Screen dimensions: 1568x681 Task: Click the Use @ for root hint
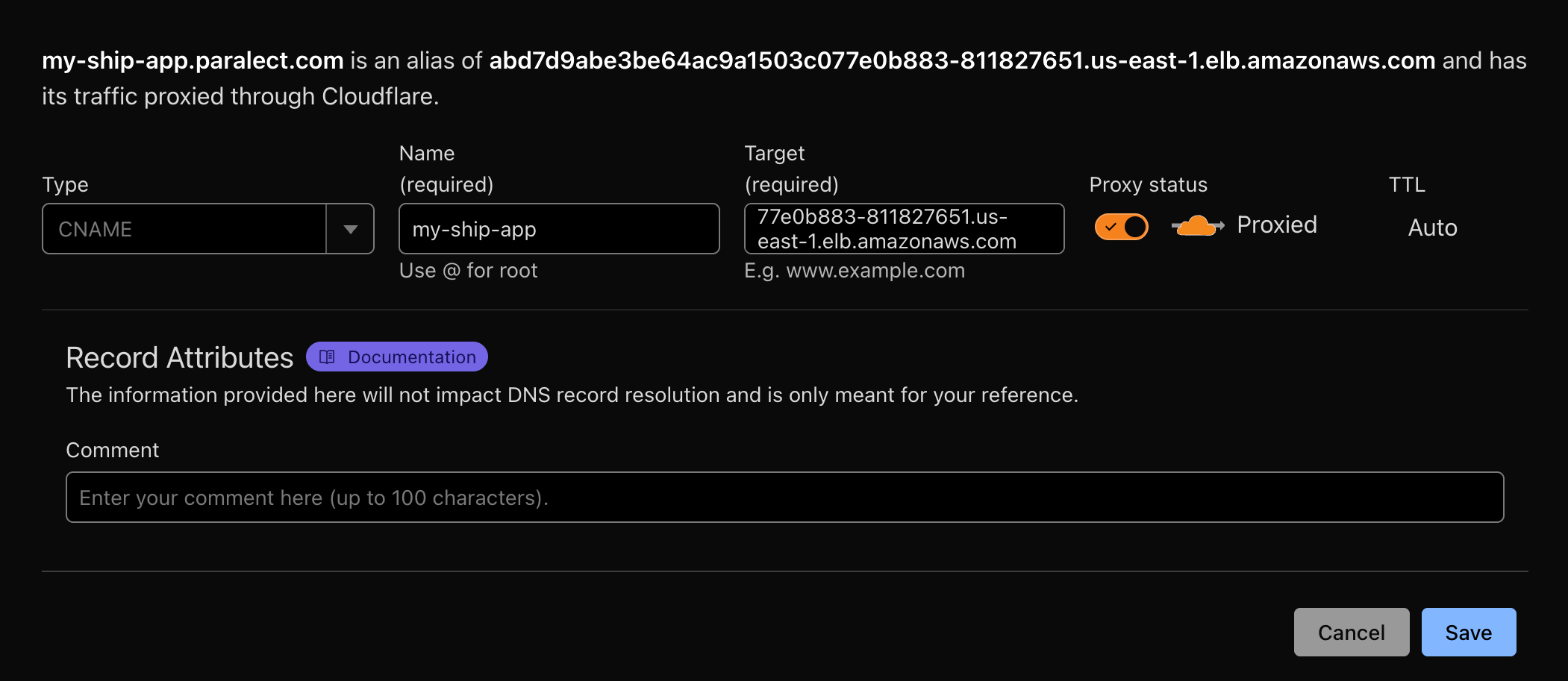click(468, 270)
